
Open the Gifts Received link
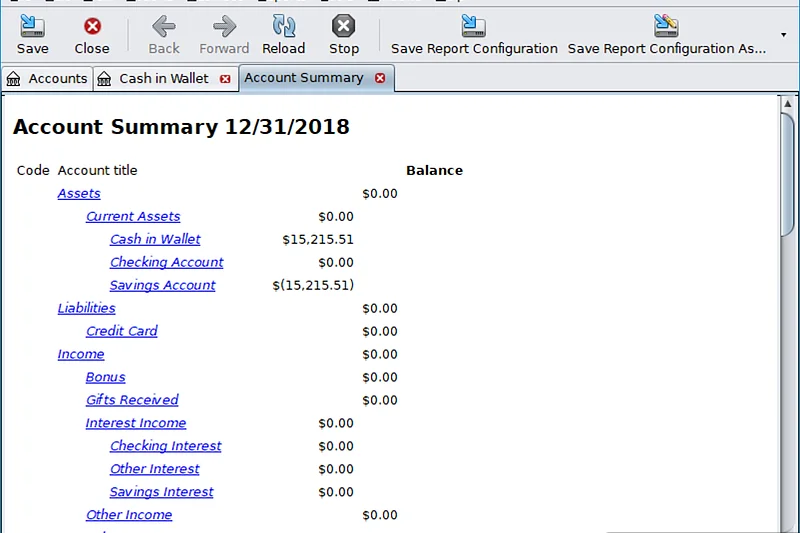pos(132,400)
